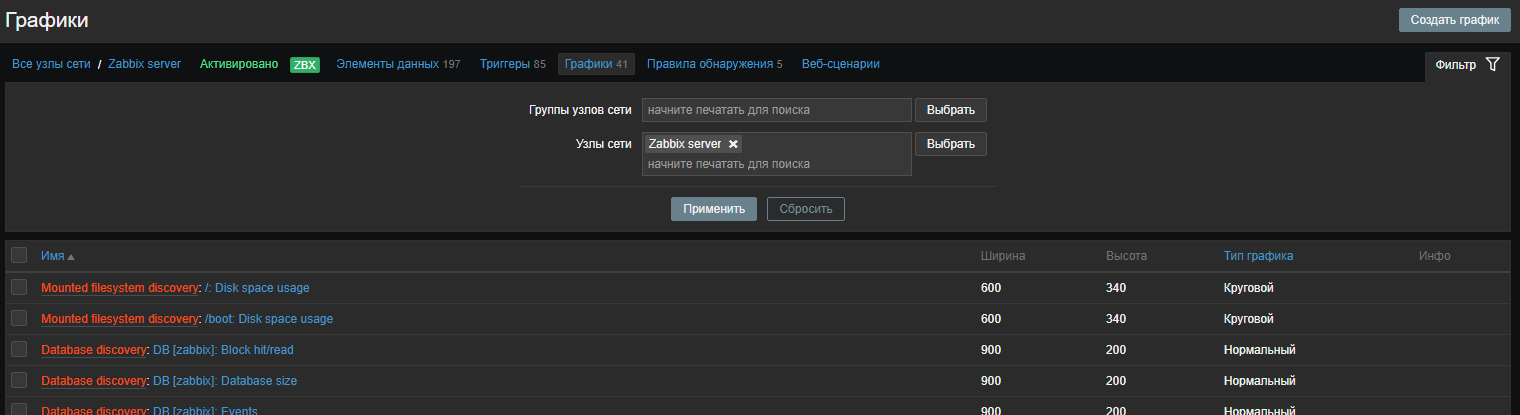Check the '/boot: Disk space usage' row checkbox
The height and width of the screenshot is (415, 1520).
point(19,319)
